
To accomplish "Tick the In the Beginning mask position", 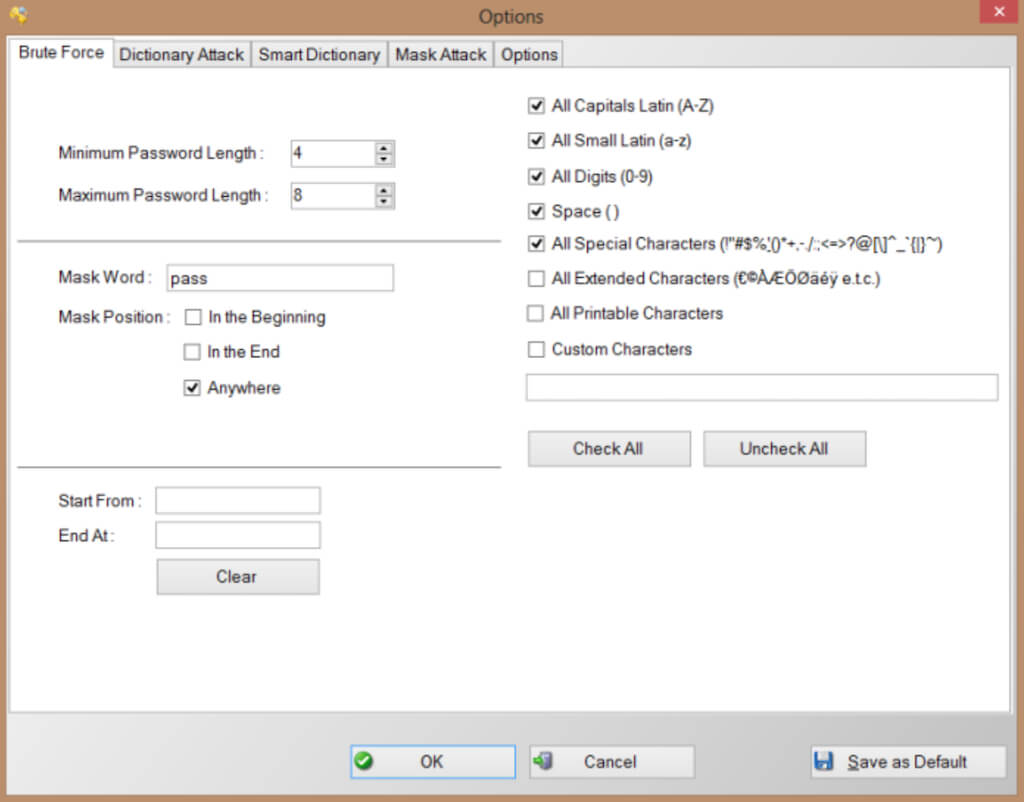I will (193, 317).
